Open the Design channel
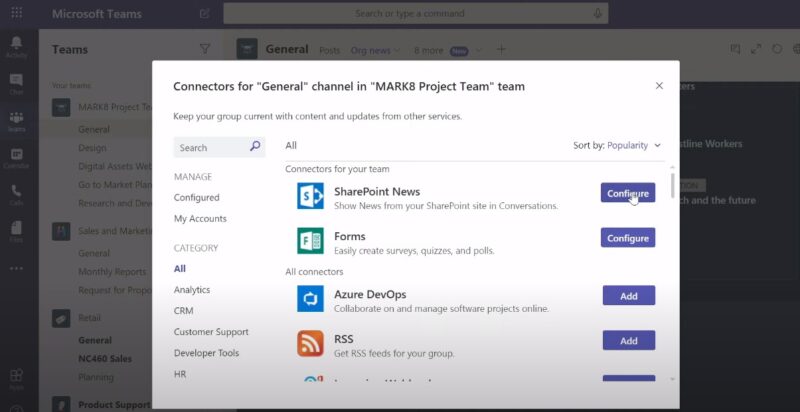This screenshot has width=800, height=412. 92,148
